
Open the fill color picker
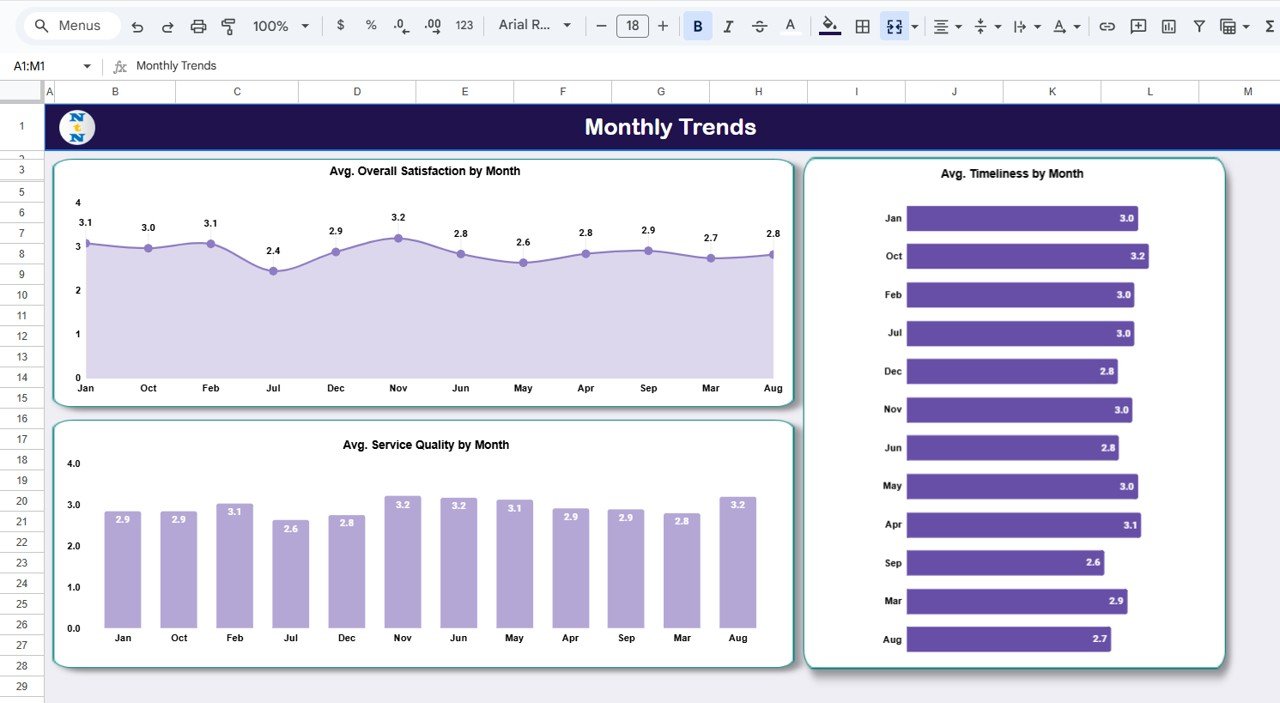pos(829,26)
